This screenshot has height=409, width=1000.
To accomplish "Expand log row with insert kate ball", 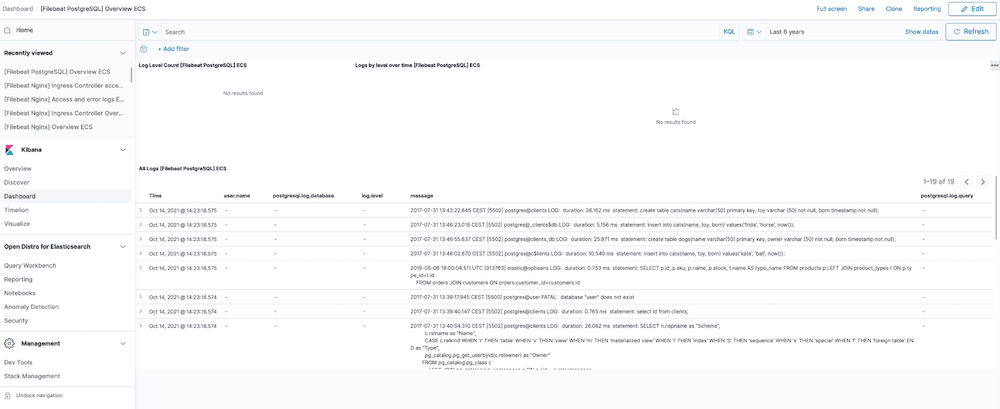I will [x=141, y=253].
